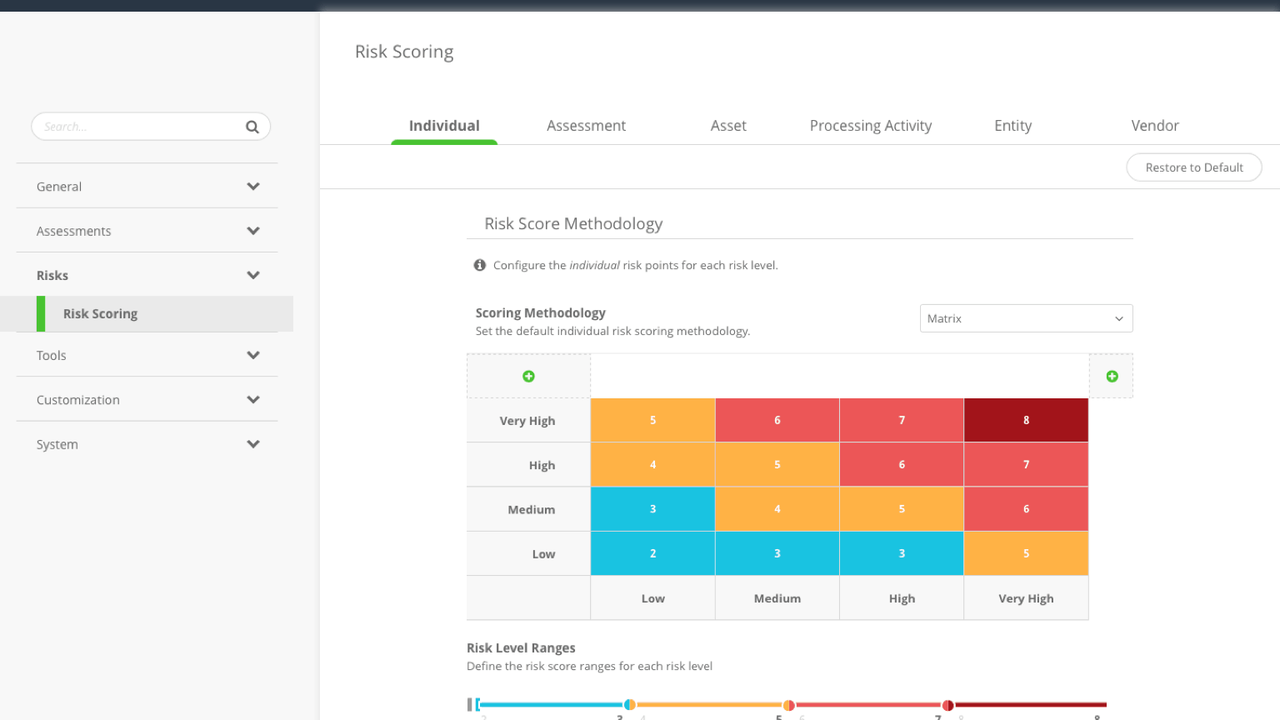Select Risk Scoring in the sidebar
The width and height of the screenshot is (1280, 720).
tap(100, 314)
